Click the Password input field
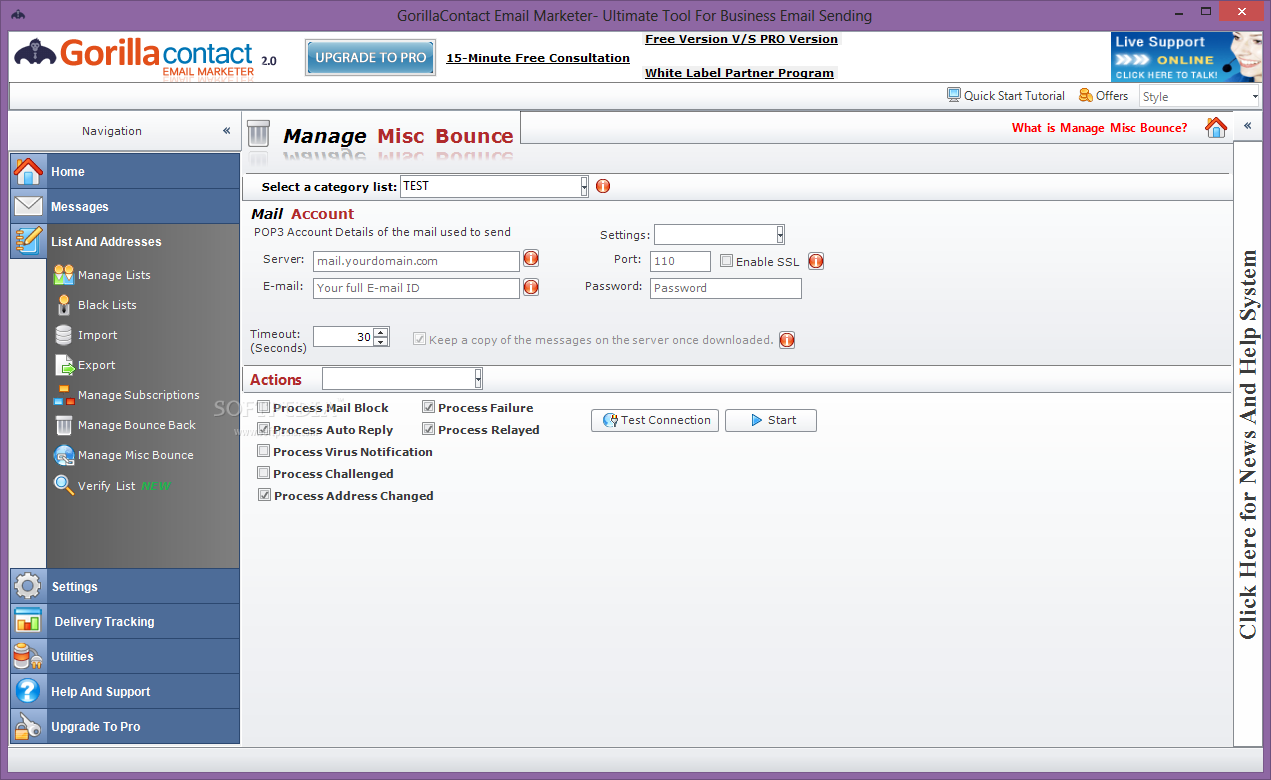Image resolution: width=1271 pixels, height=780 pixels. [x=726, y=288]
